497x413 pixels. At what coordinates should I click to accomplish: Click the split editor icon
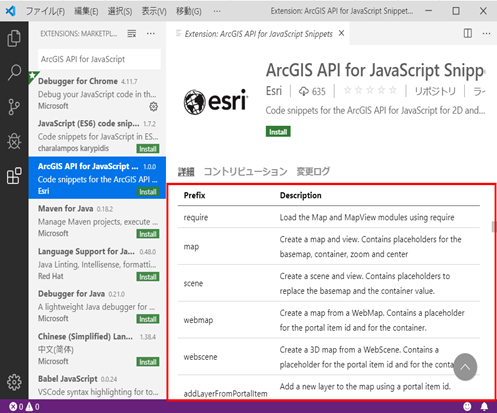coord(468,33)
